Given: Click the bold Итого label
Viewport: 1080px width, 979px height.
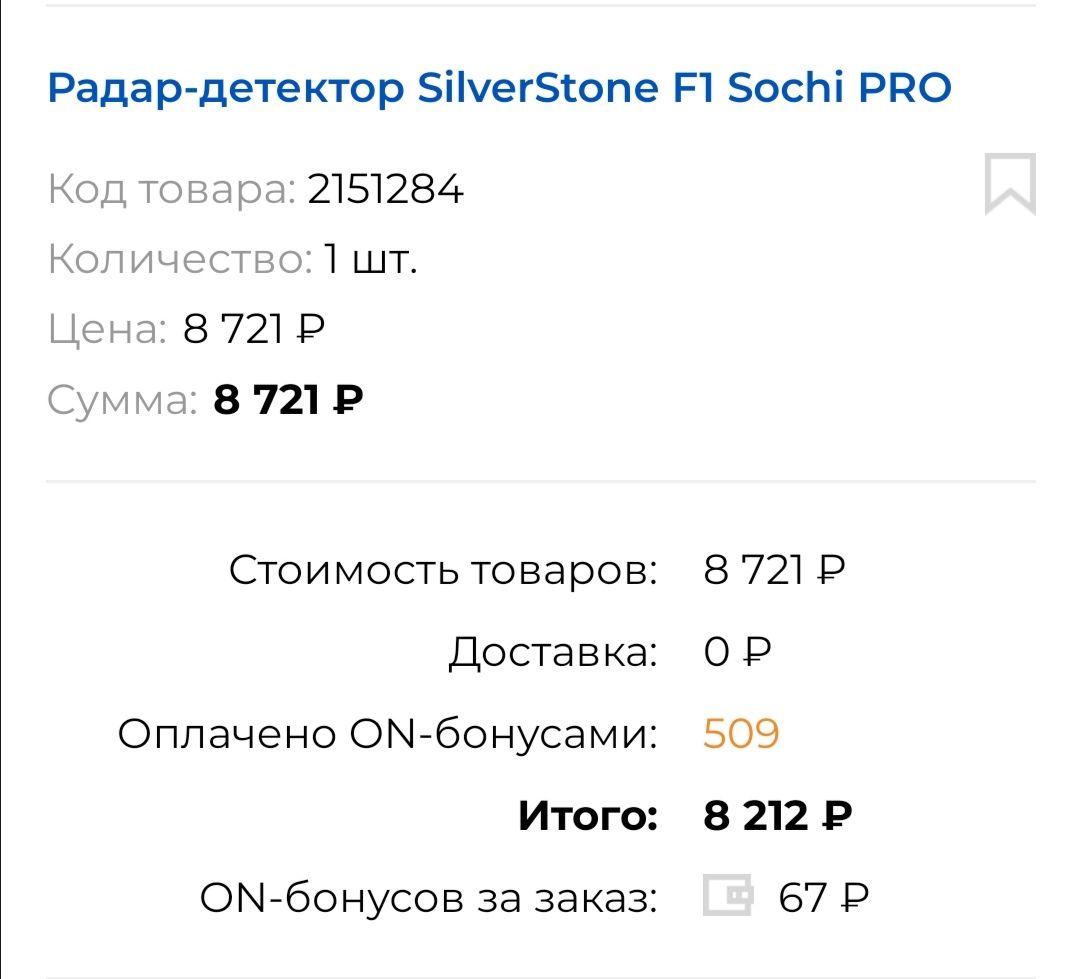Looking at the screenshot, I should click(x=587, y=817).
